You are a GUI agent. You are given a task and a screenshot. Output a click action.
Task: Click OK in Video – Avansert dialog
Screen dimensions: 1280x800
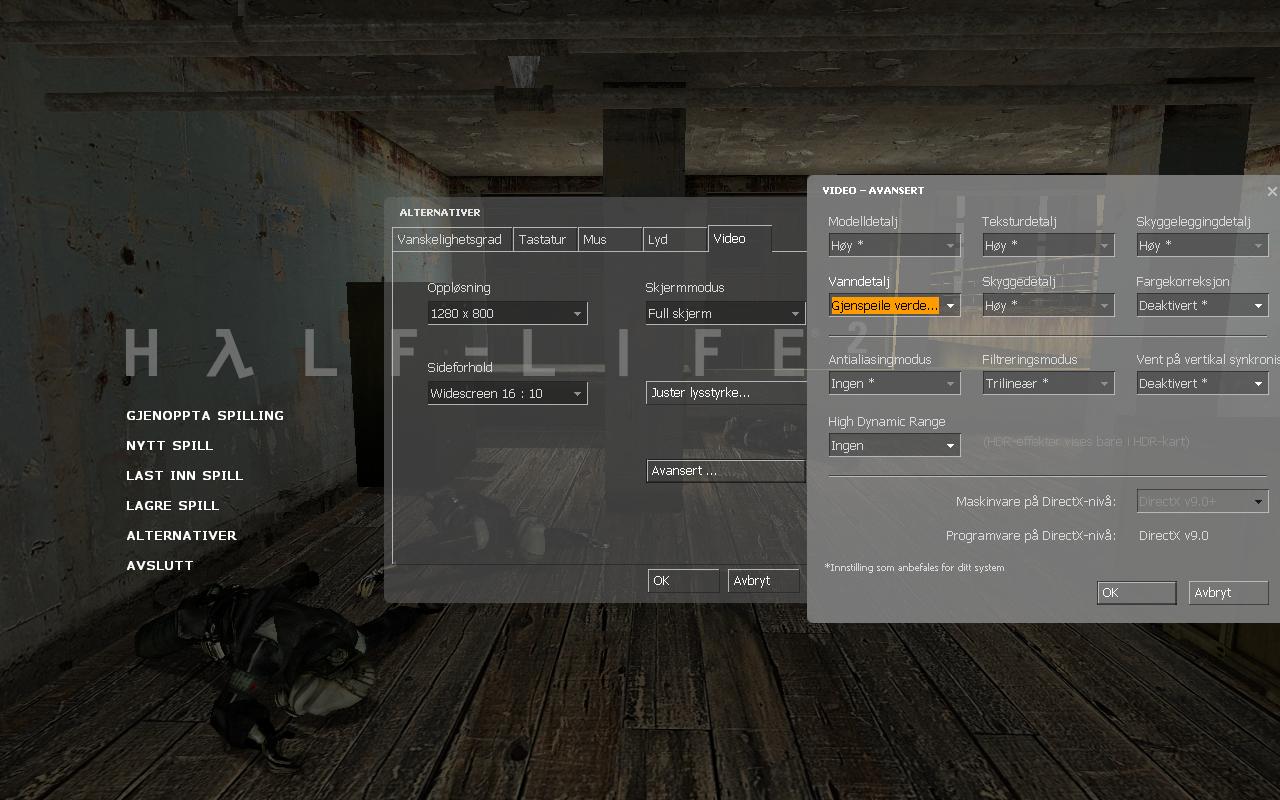coord(1136,592)
